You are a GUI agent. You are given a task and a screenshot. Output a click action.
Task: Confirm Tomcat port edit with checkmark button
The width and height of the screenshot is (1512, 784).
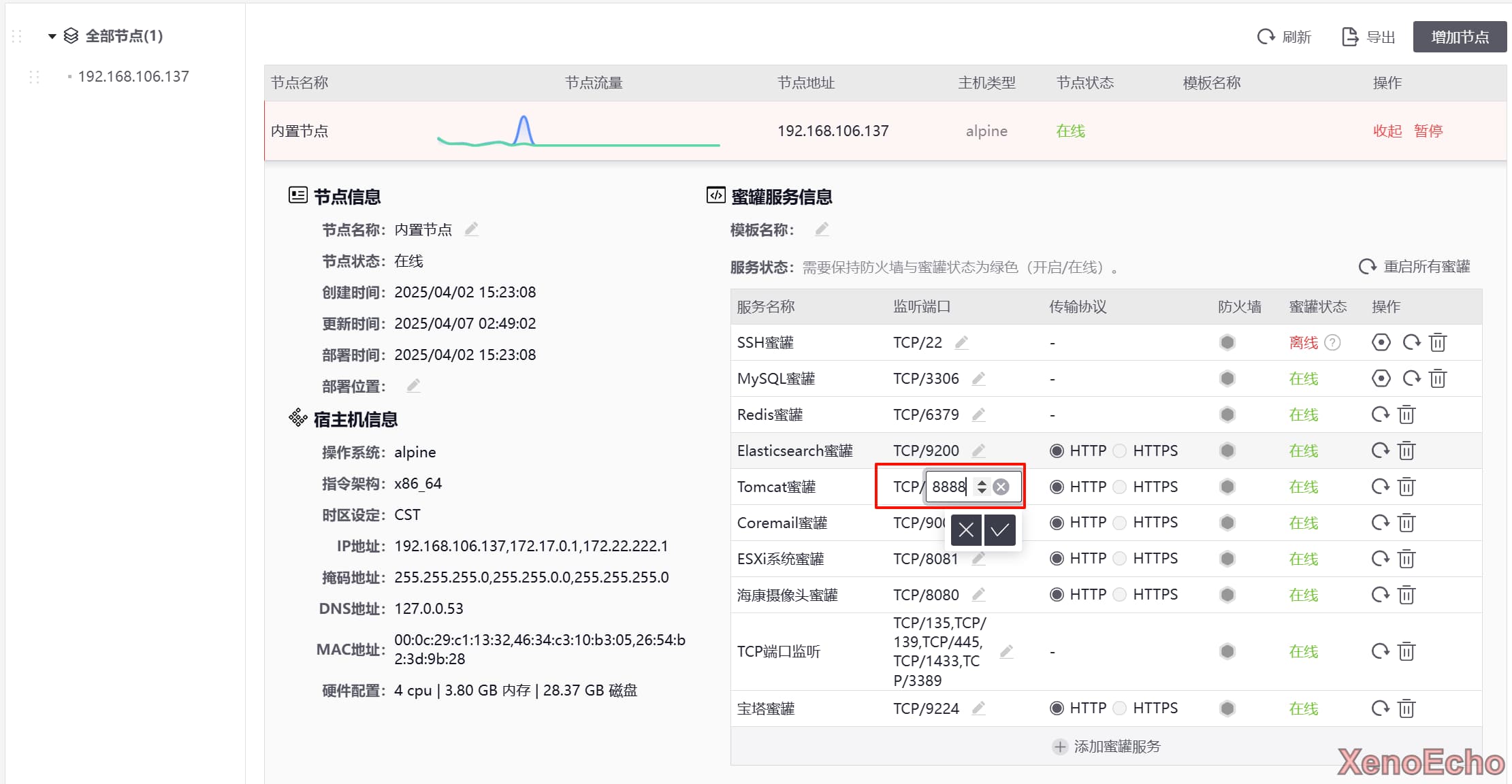click(999, 530)
